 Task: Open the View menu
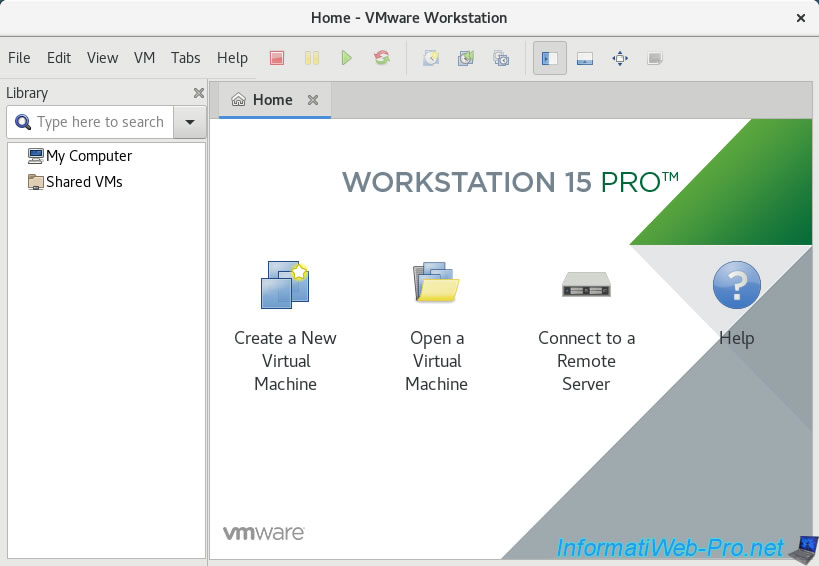102,57
